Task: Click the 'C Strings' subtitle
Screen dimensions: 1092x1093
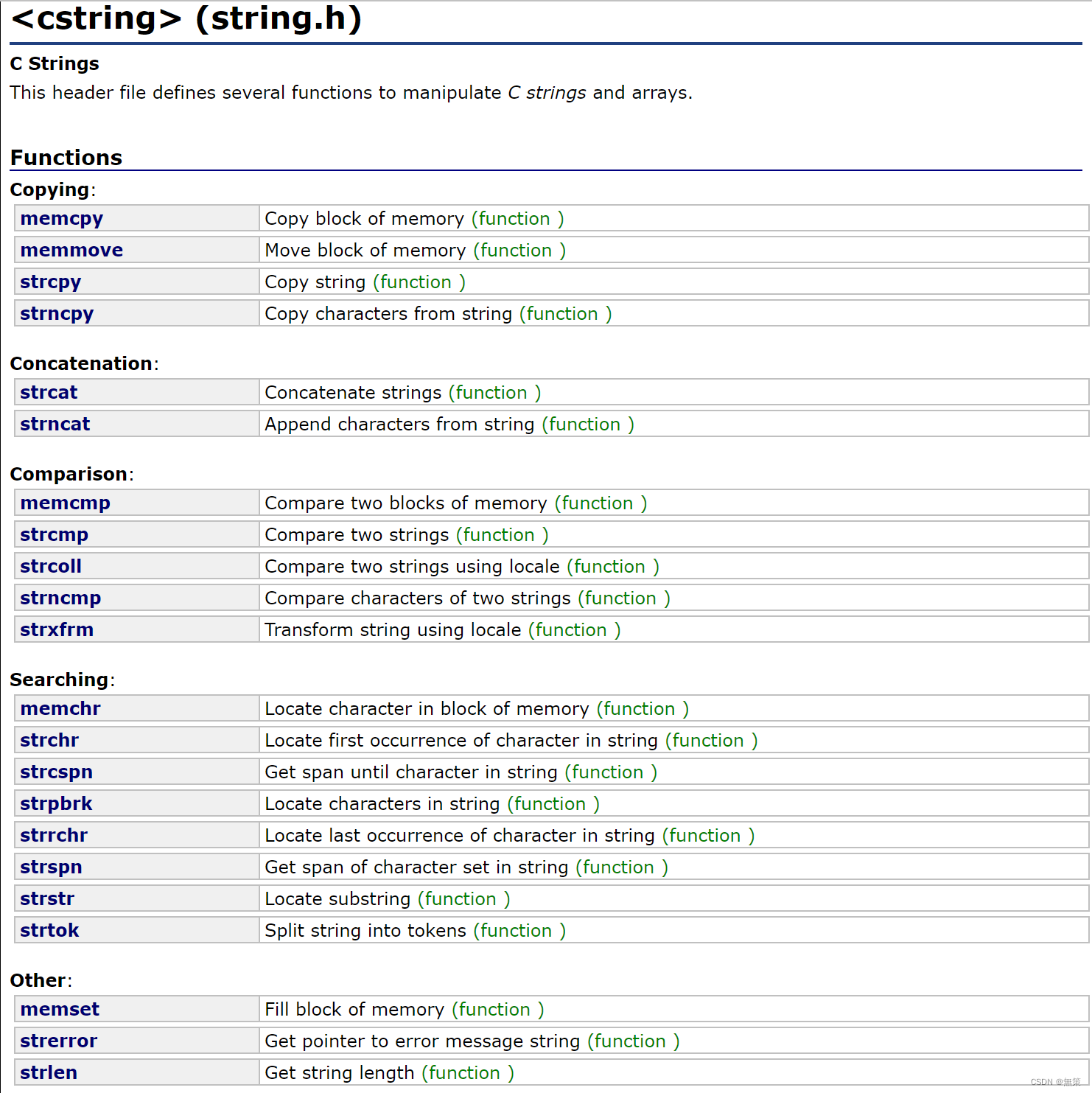Action: click(x=55, y=64)
